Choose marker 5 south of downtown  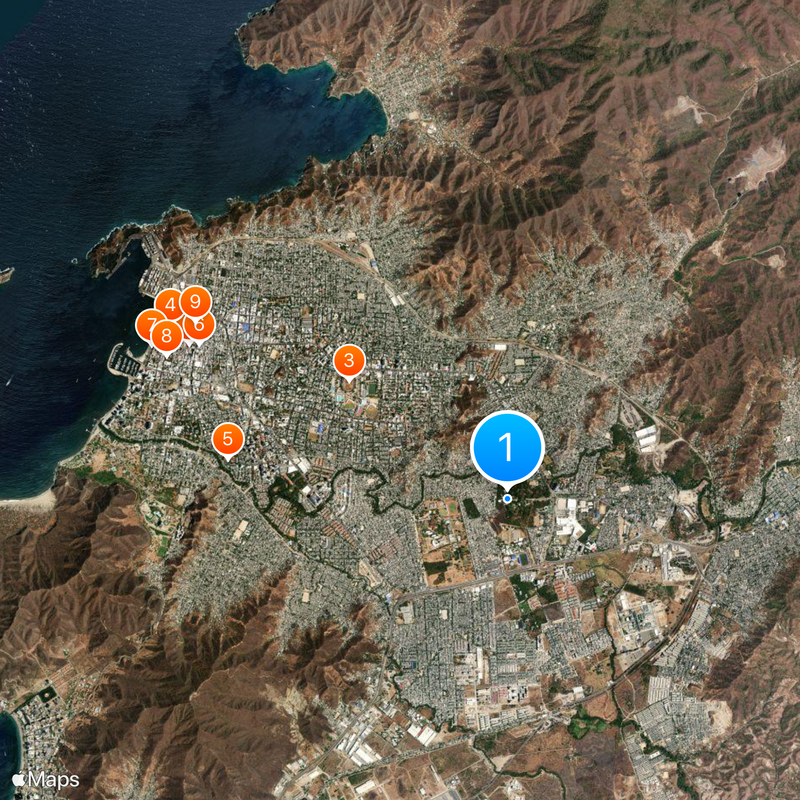tap(229, 437)
